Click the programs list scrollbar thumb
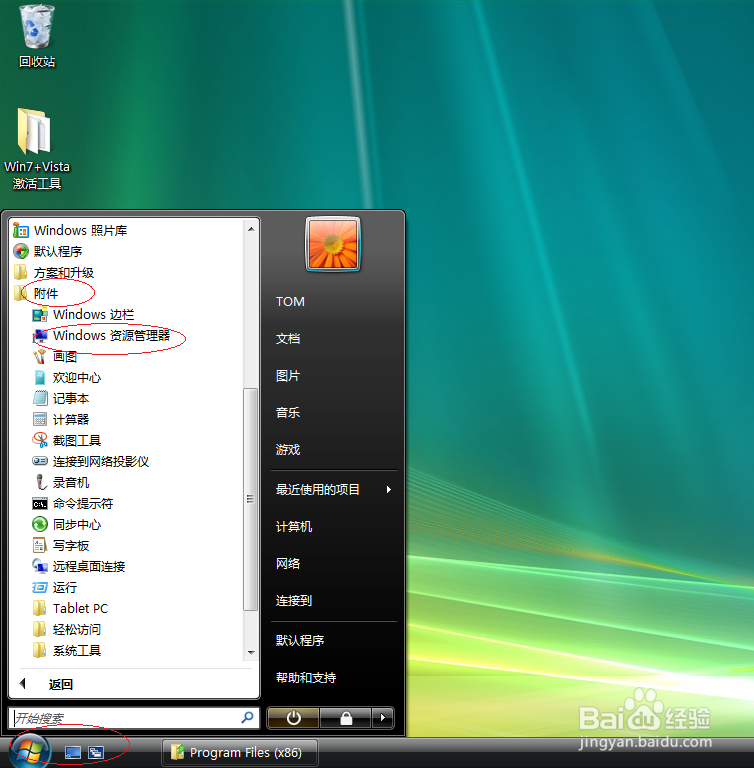Image resolution: width=754 pixels, height=768 pixels. [x=250, y=499]
